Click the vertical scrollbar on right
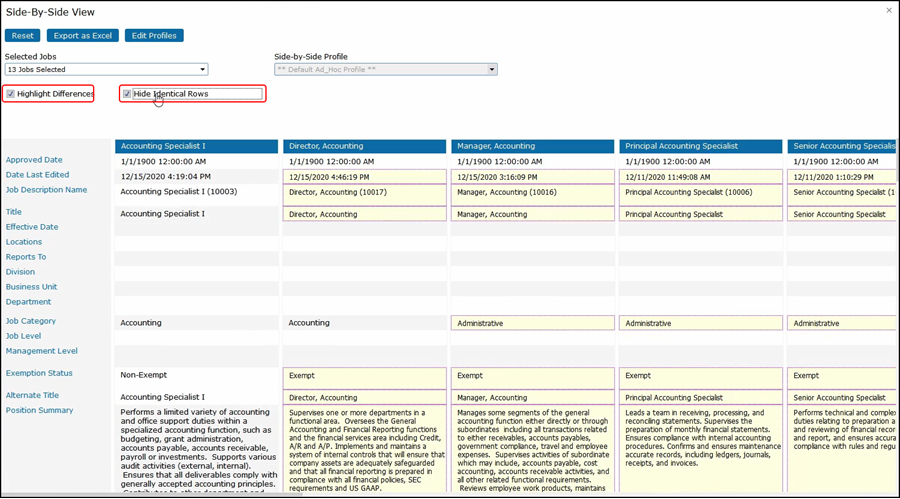Image resolution: width=900 pixels, height=499 pixels. click(894, 300)
